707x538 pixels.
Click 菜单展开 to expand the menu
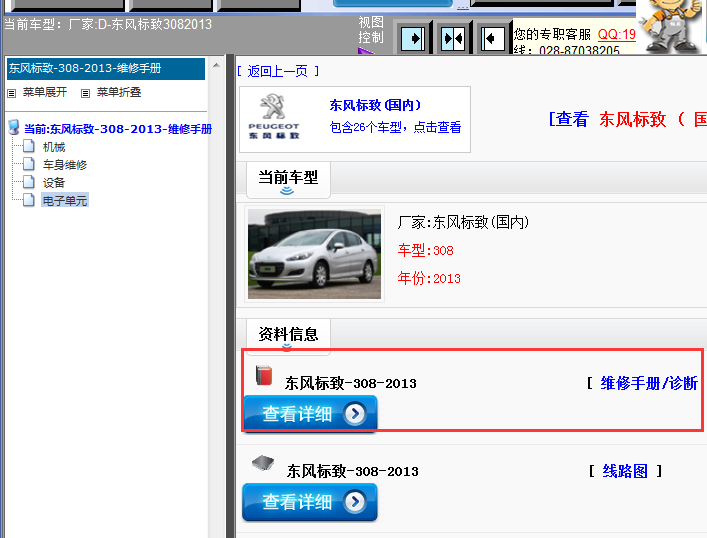pyautogui.click(x=45, y=92)
